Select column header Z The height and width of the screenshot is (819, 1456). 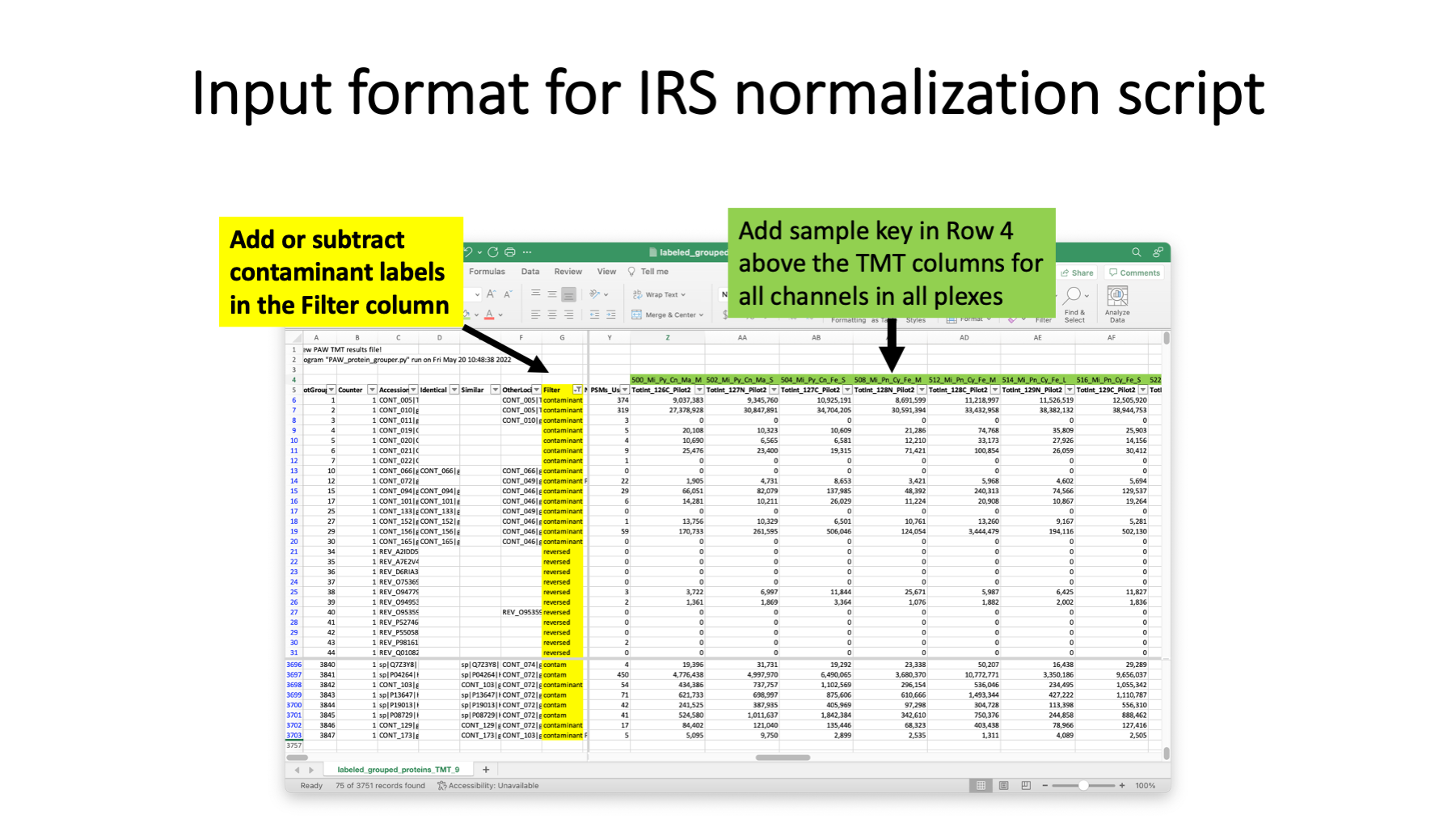pyautogui.click(x=668, y=338)
